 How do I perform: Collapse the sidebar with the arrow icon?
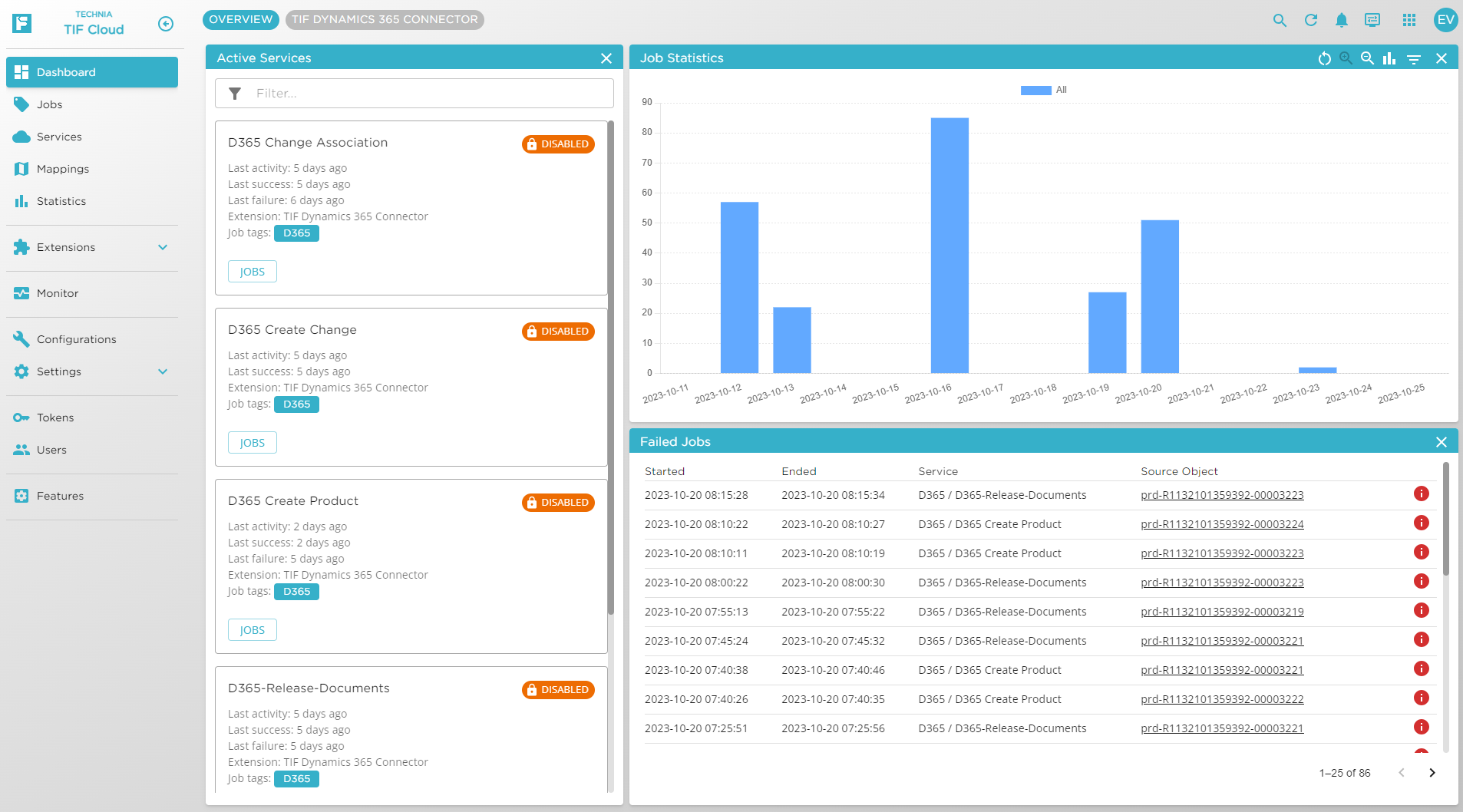coord(166,24)
